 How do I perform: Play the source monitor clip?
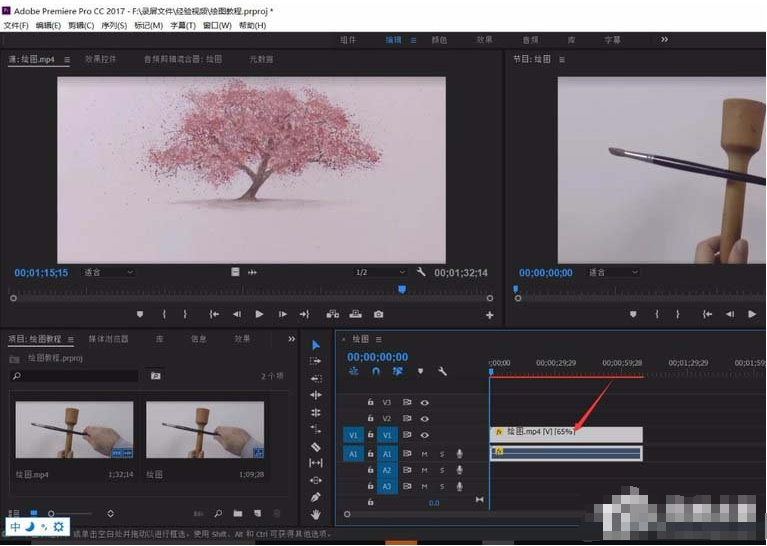point(259,314)
